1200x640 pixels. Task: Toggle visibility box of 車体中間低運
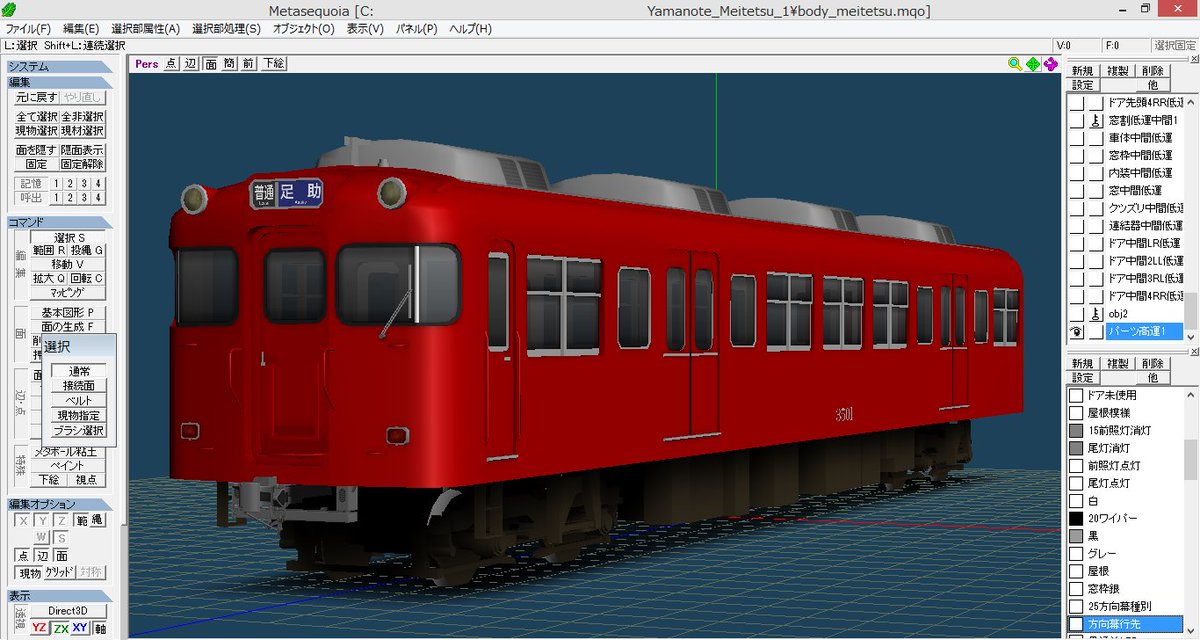(x=1076, y=138)
